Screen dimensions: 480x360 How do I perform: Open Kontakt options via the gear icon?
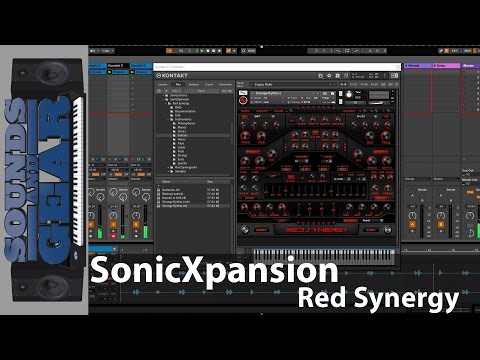pos(329,76)
